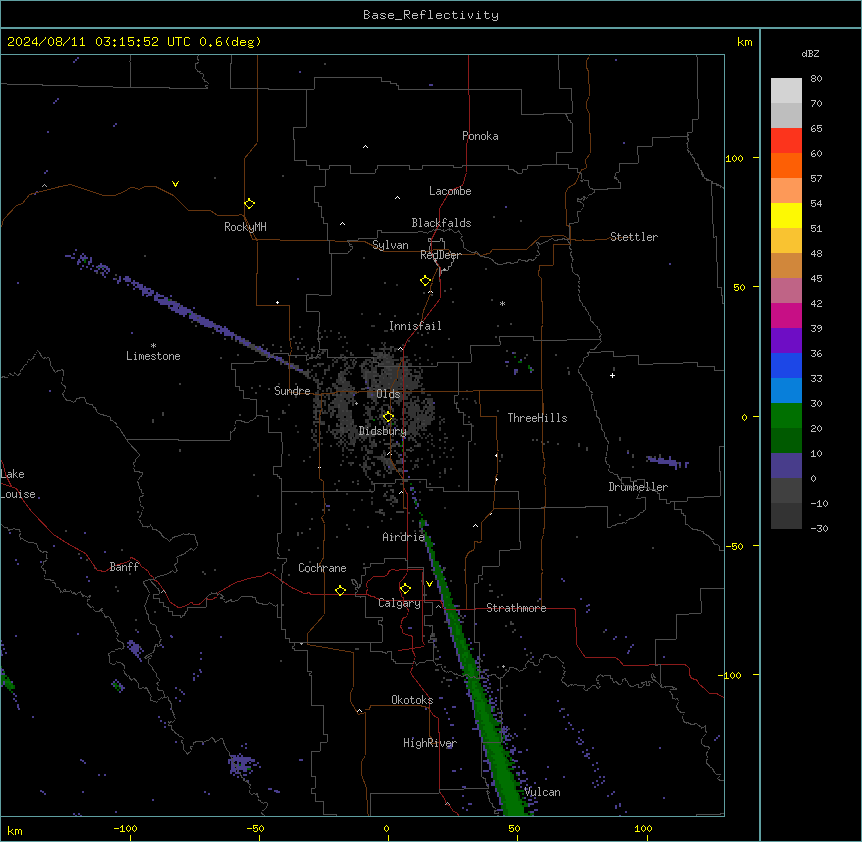
Task: Click the Banff label
Action: [124, 567]
